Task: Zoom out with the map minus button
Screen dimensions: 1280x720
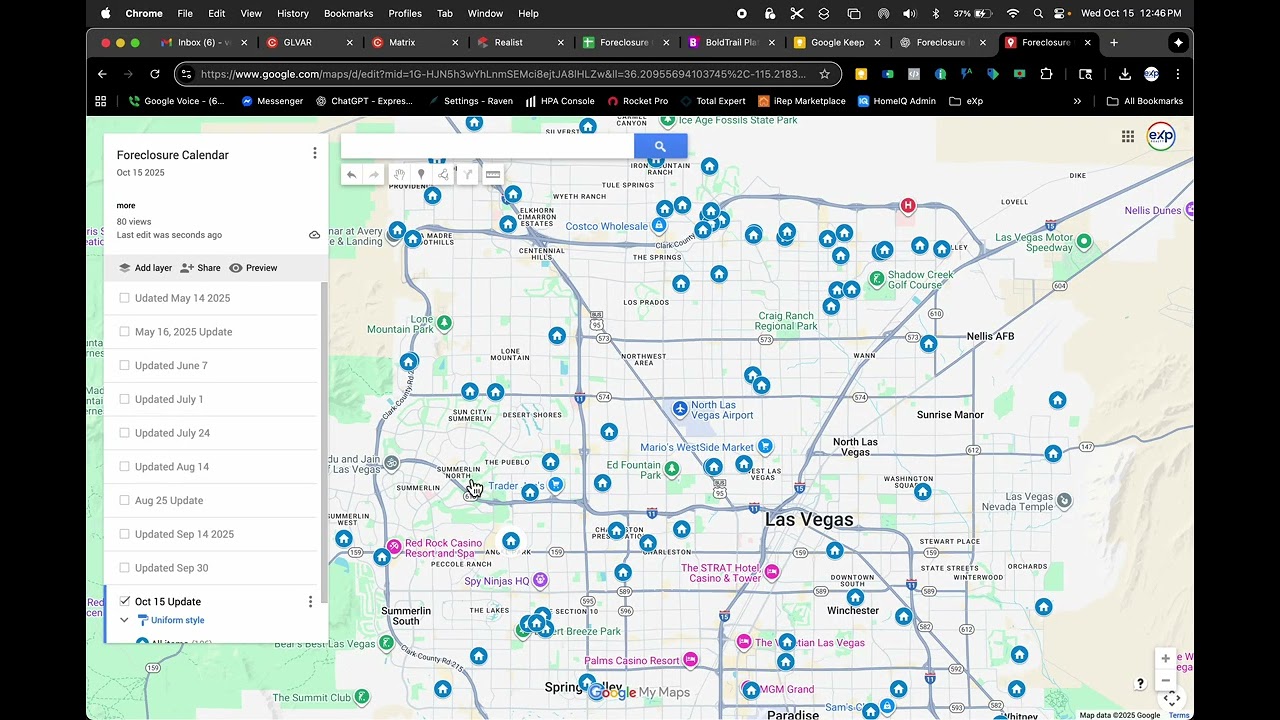Action: coord(1165,680)
